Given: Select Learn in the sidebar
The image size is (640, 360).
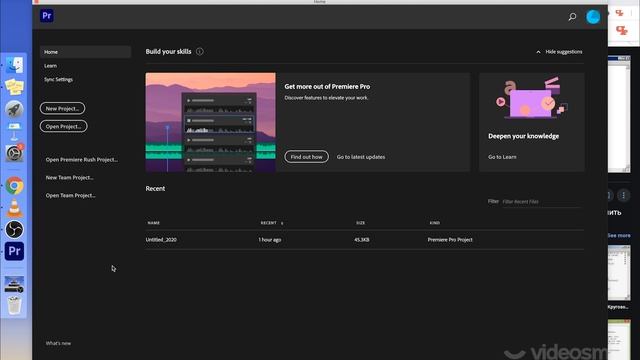Looking at the screenshot, I should point(51,66).
